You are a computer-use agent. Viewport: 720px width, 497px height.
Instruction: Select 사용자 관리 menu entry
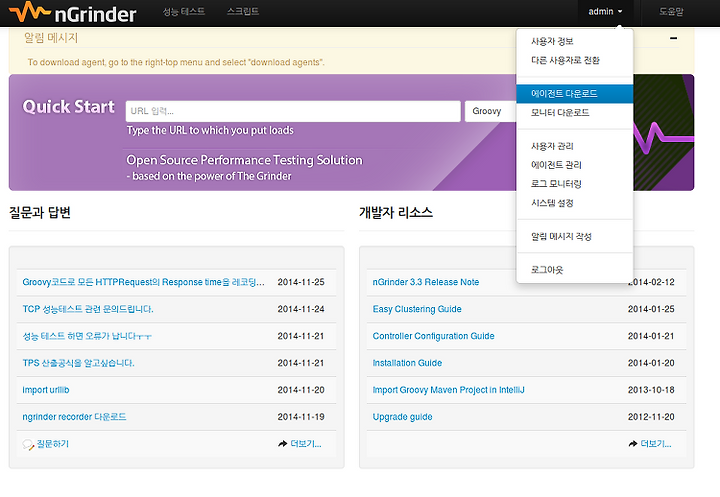[x=574, y=146]
